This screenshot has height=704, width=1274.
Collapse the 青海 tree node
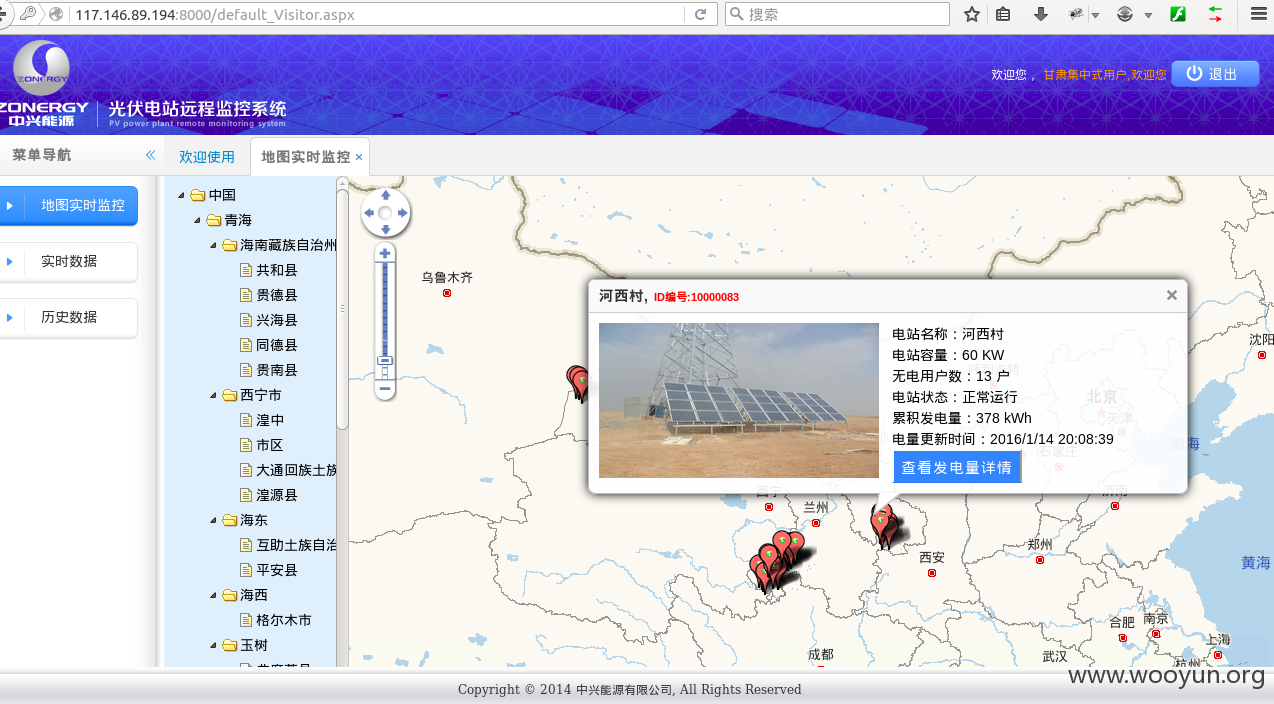[x=197, y=220]
